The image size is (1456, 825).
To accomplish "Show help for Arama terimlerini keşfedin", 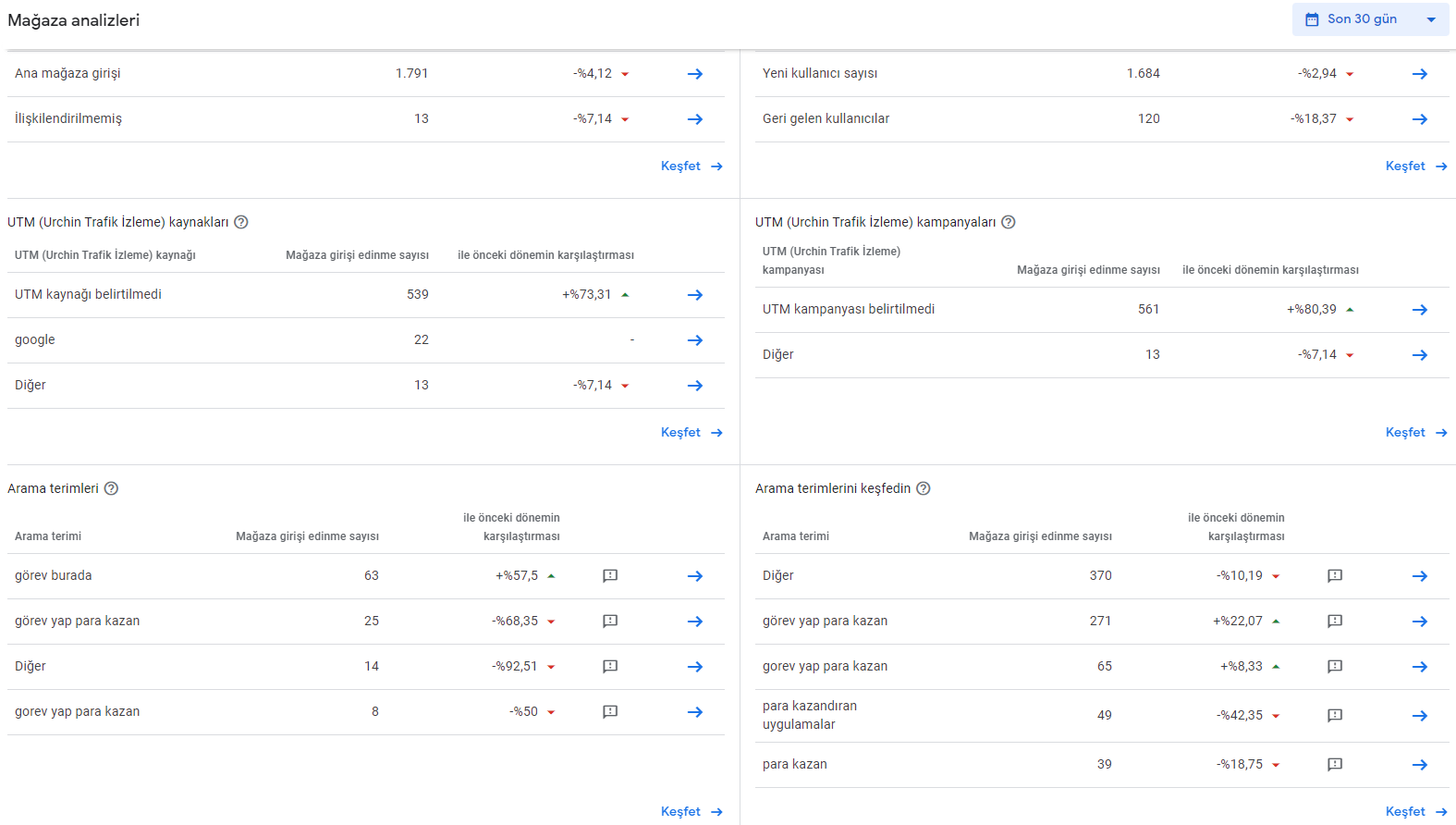I will pyautogui.click(x=924, y=488).
